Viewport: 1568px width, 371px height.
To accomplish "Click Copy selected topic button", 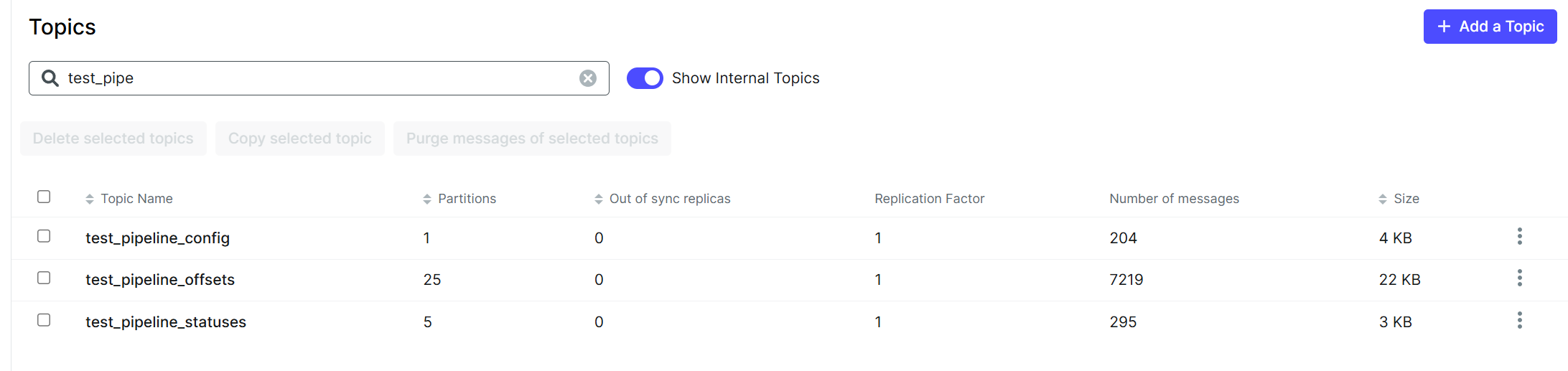I will pyautogui.click(x=300, y=138).
